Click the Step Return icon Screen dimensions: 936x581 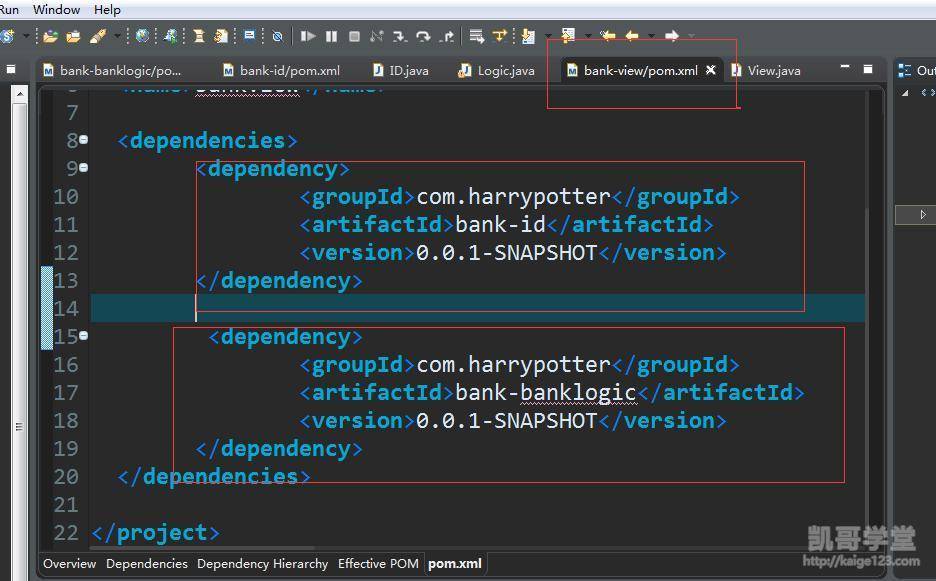447,36
